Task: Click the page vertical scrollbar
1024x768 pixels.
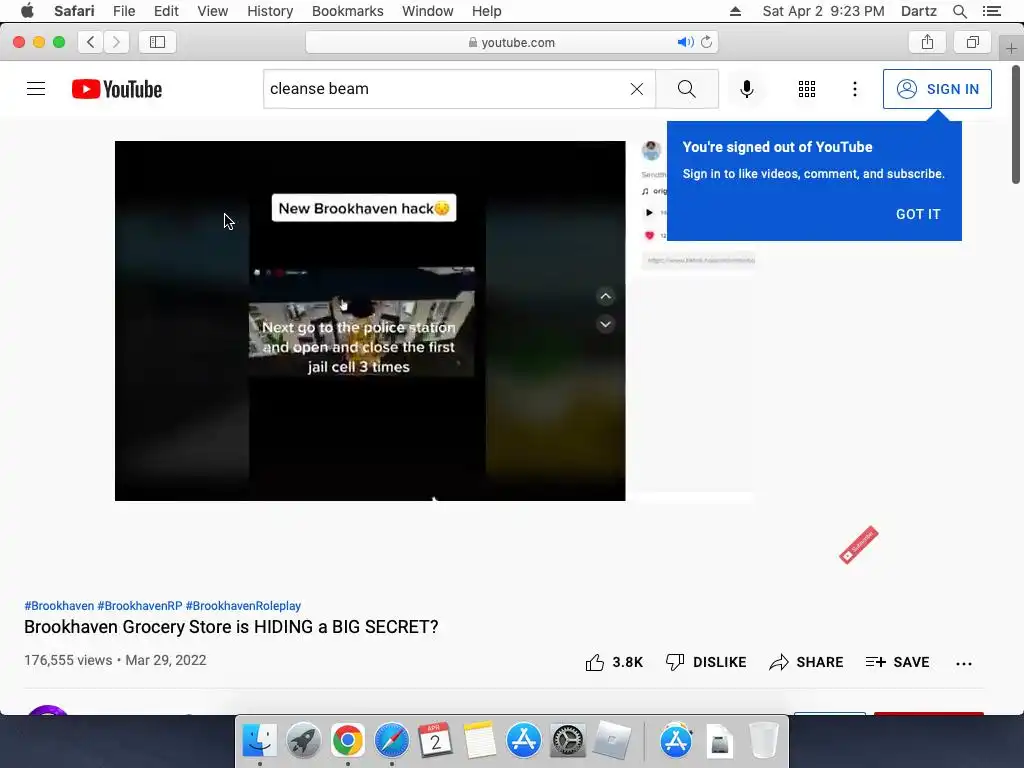Action: pos(1016,124)
